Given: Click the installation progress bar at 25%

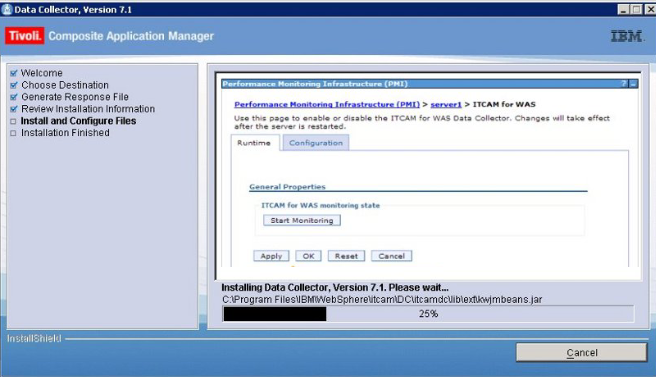Looking at the screenshot, I should pos(428,314).
